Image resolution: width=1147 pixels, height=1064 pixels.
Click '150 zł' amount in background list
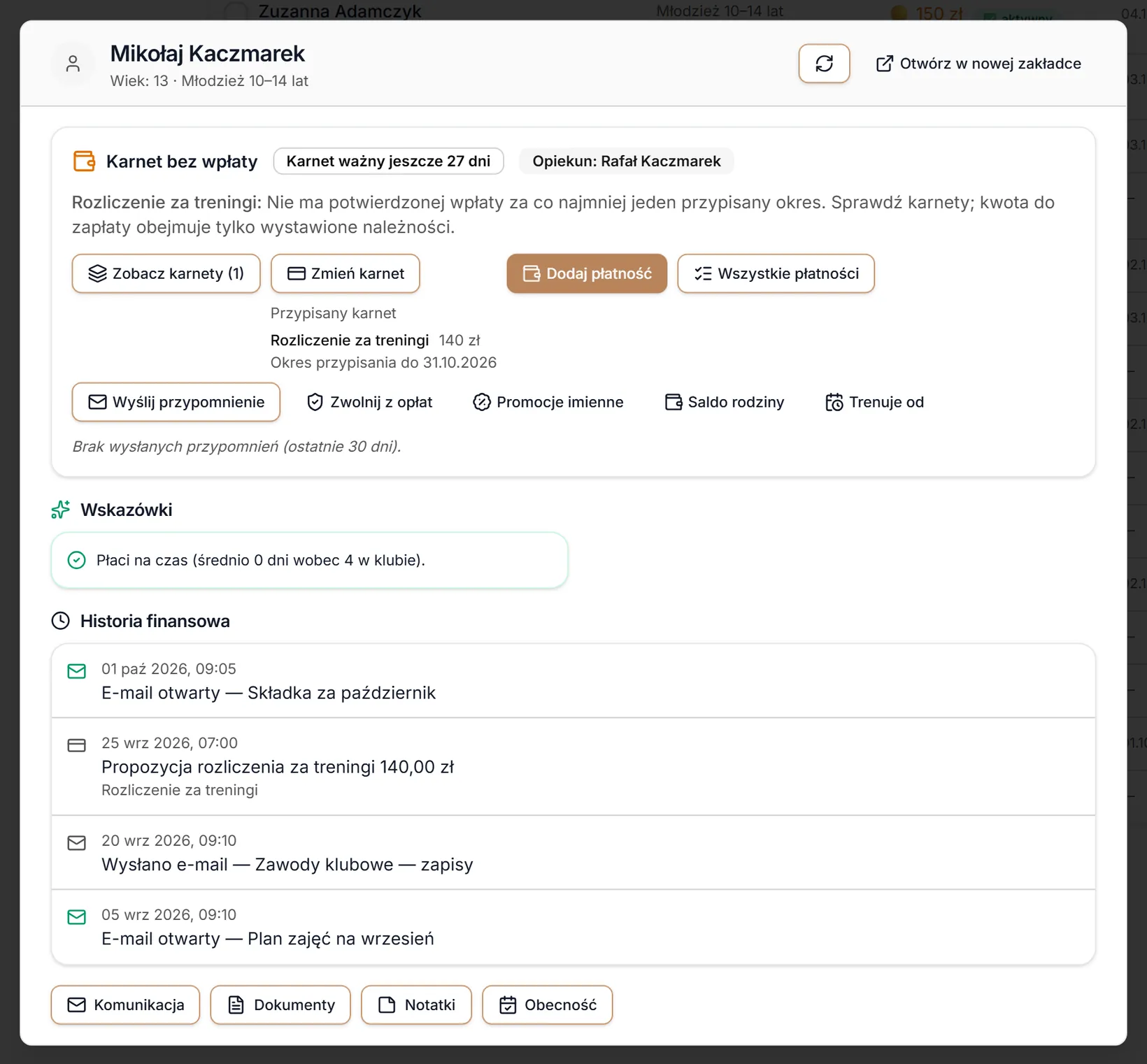(x=939, y=13)
